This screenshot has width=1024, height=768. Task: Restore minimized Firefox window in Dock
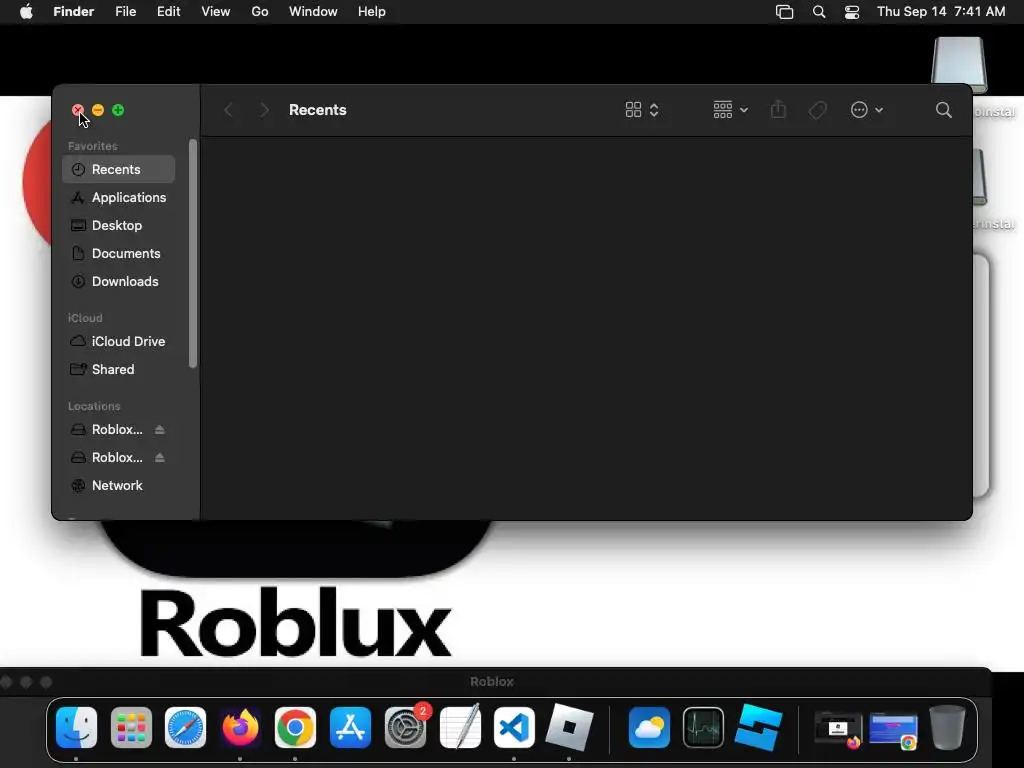pyautogui.click(x=839, y=729)
